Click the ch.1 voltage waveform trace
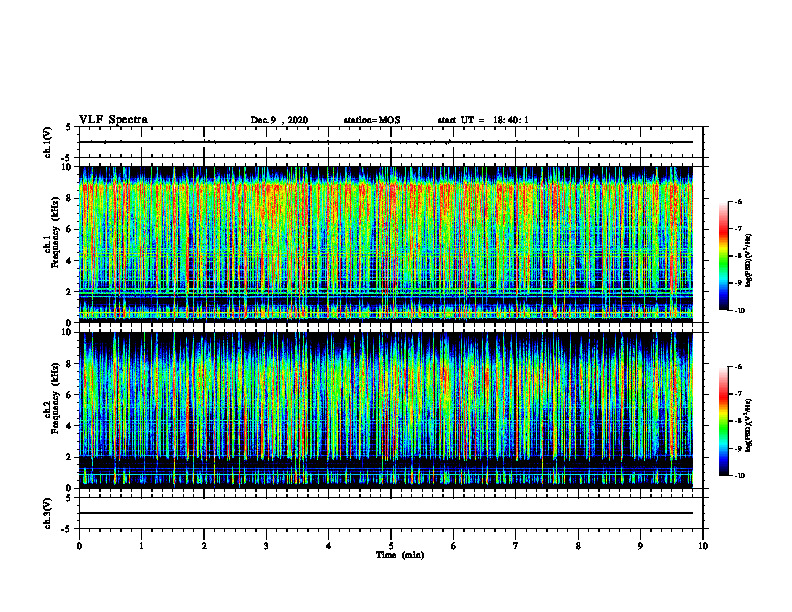Image resolution: width=792 pixels, height=612 pixels. tap(385, 142)
